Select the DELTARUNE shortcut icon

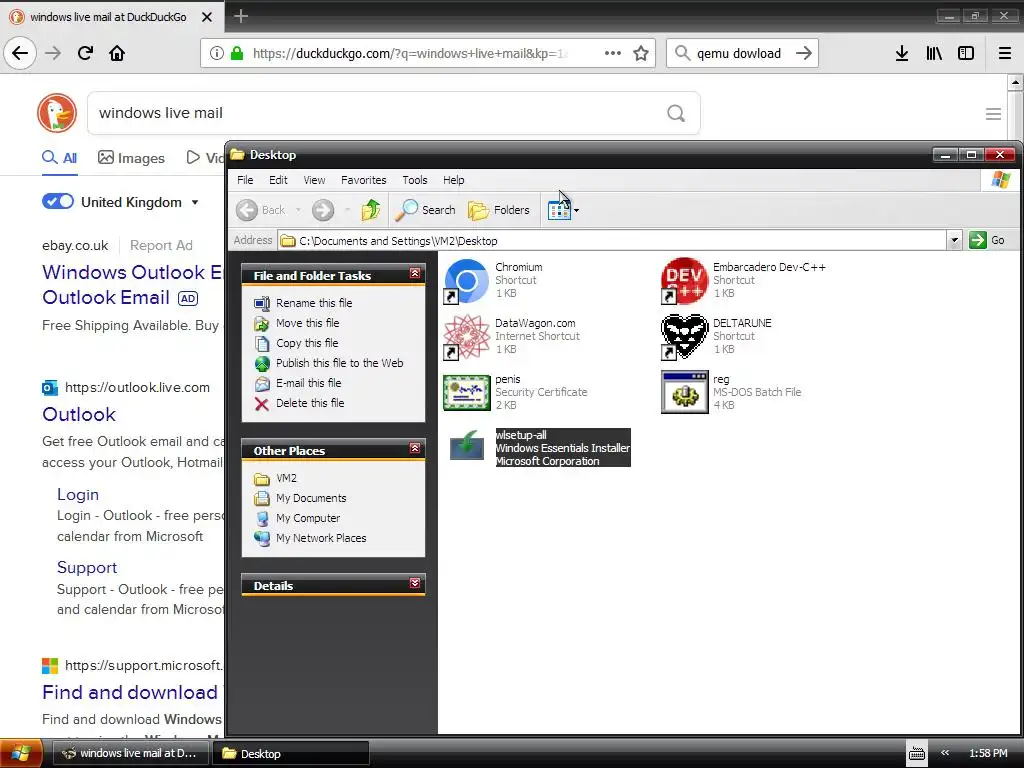[x=684, y=337]
